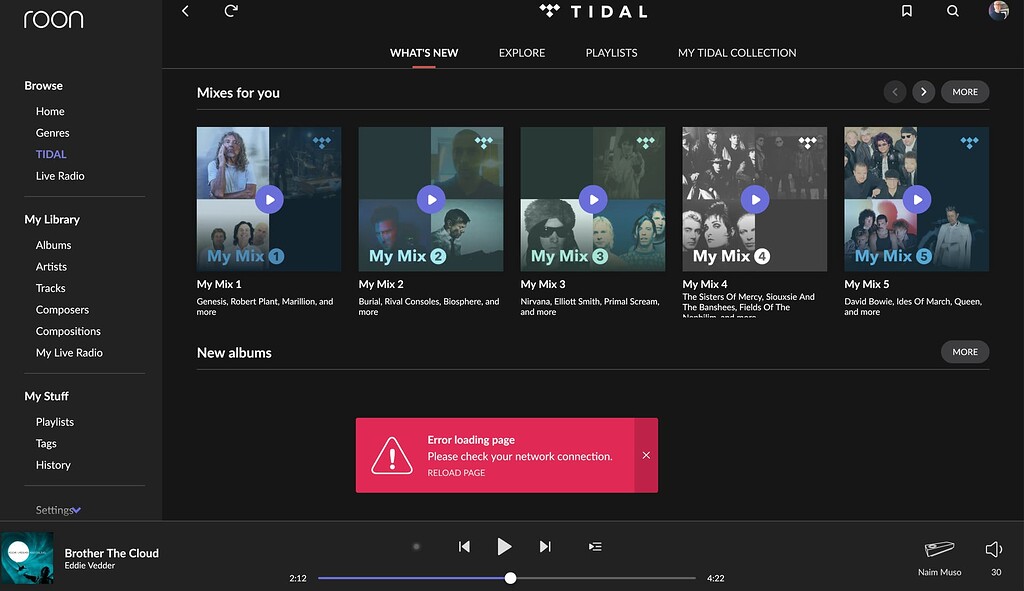Click the bookmark icon near the top right
Screen dimensions: 1024x591
[906, 11]
